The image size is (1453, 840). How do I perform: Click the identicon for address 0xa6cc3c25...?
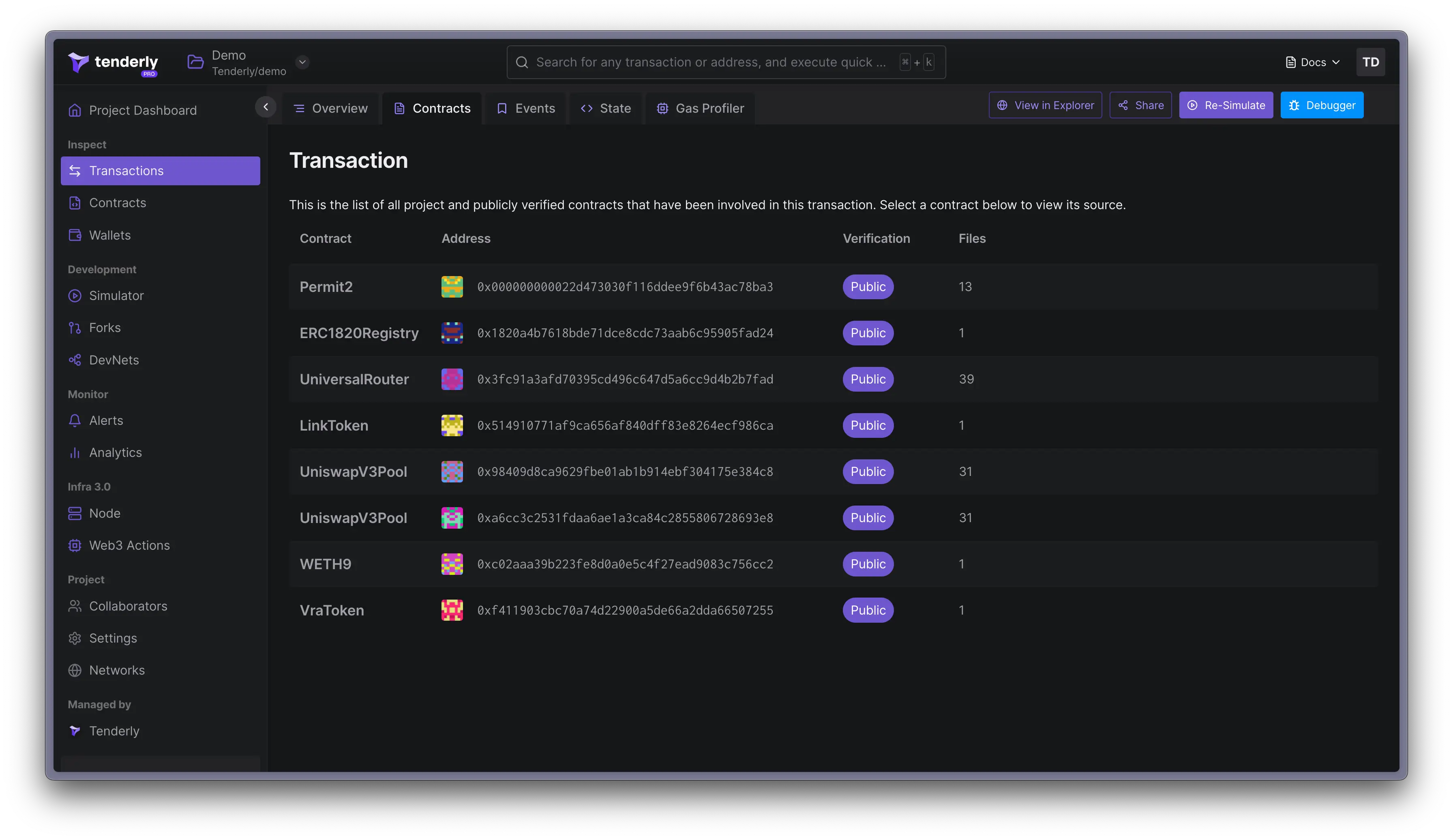[x=452, y=518]
